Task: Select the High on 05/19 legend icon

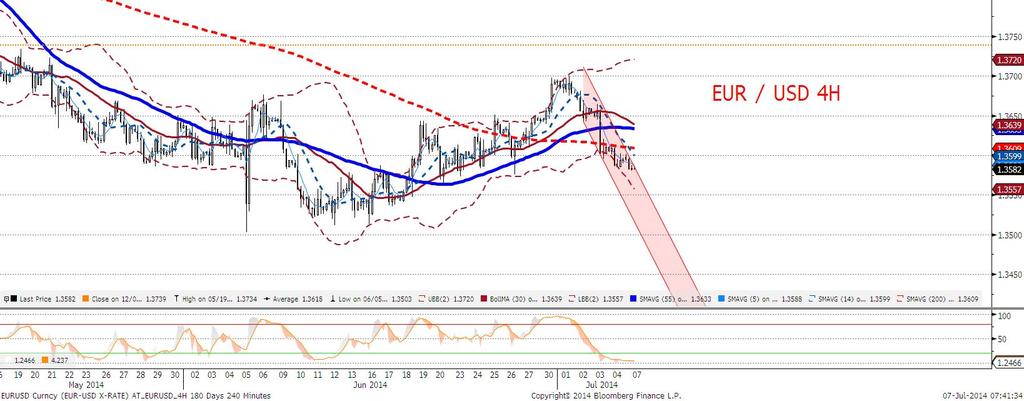Action: pos(176,298)
